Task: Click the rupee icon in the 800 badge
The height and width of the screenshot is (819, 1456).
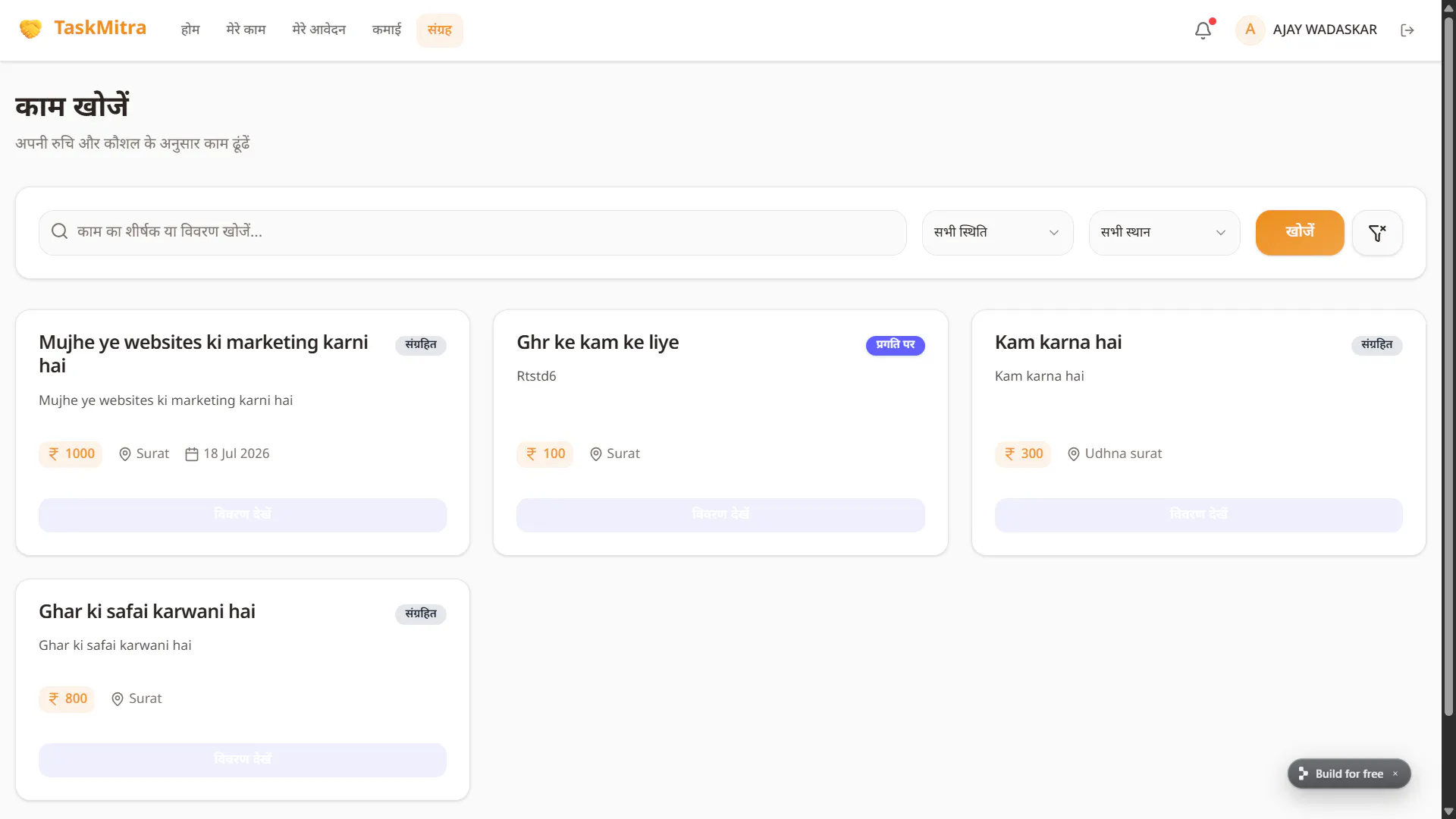Action: [x=54, y=698]
